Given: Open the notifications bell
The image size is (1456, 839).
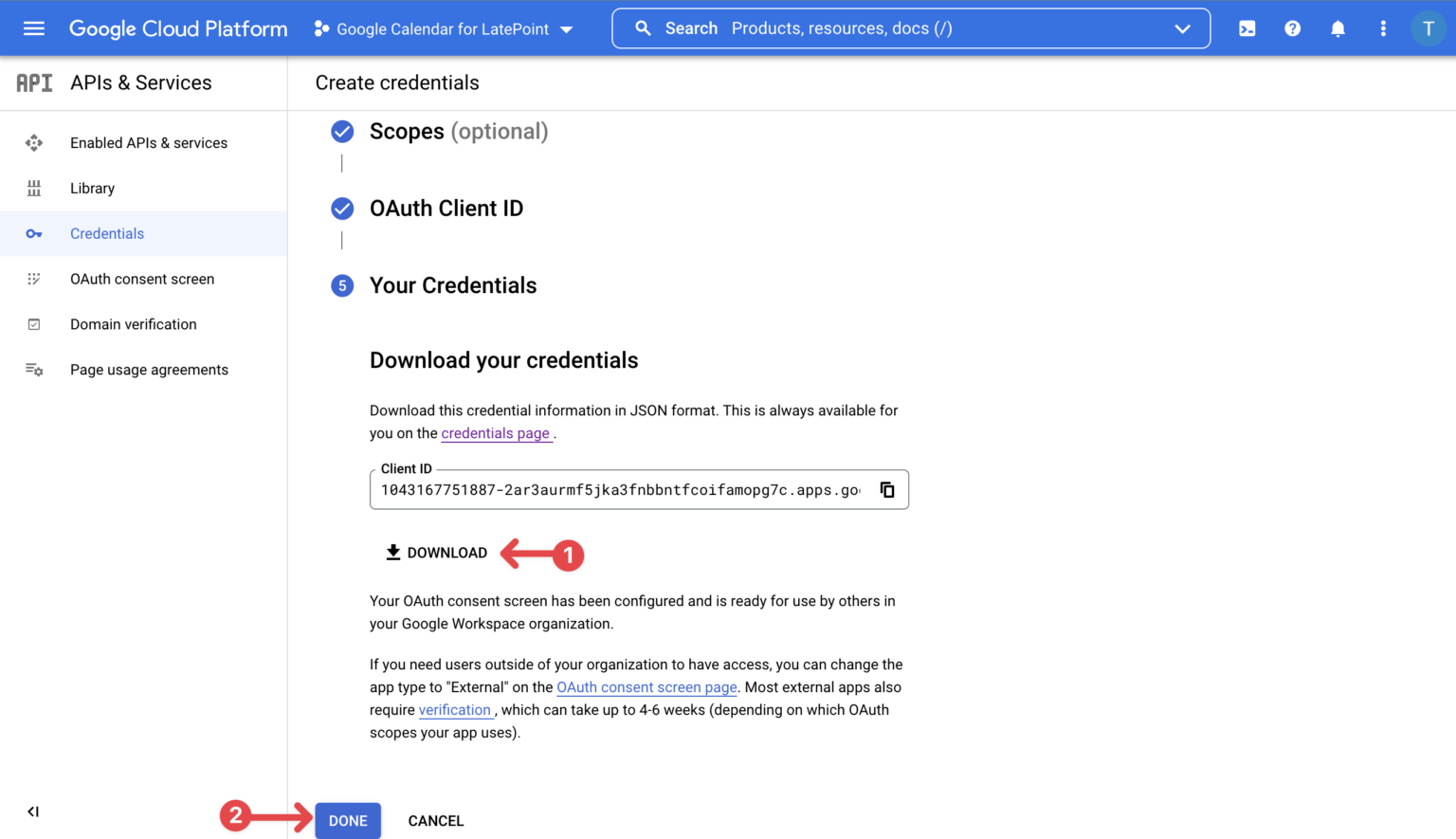Looking at the screenshot, I should tap(1338, 28).
